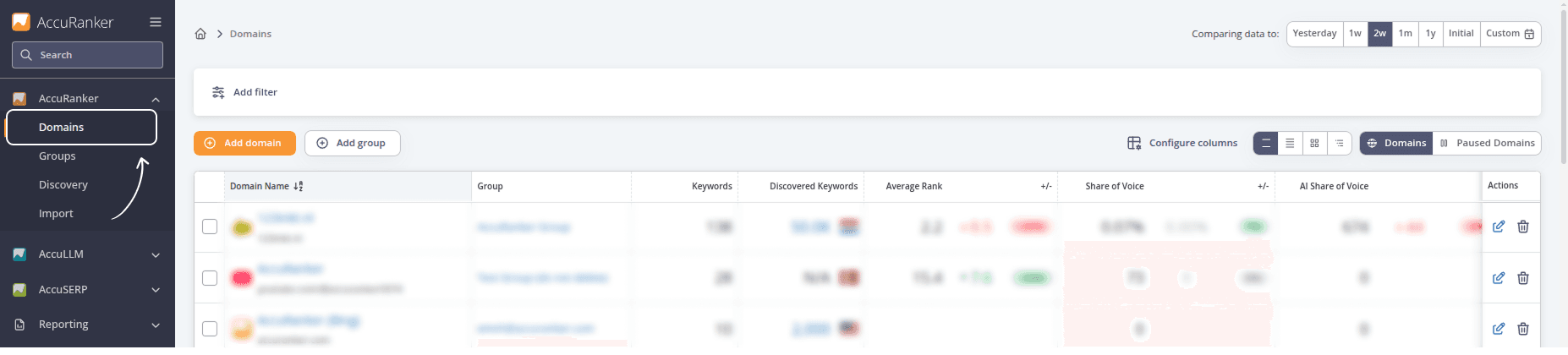1568x355 pixels.
Task: Open Configure columns
Action: [x=1182, y=144]
